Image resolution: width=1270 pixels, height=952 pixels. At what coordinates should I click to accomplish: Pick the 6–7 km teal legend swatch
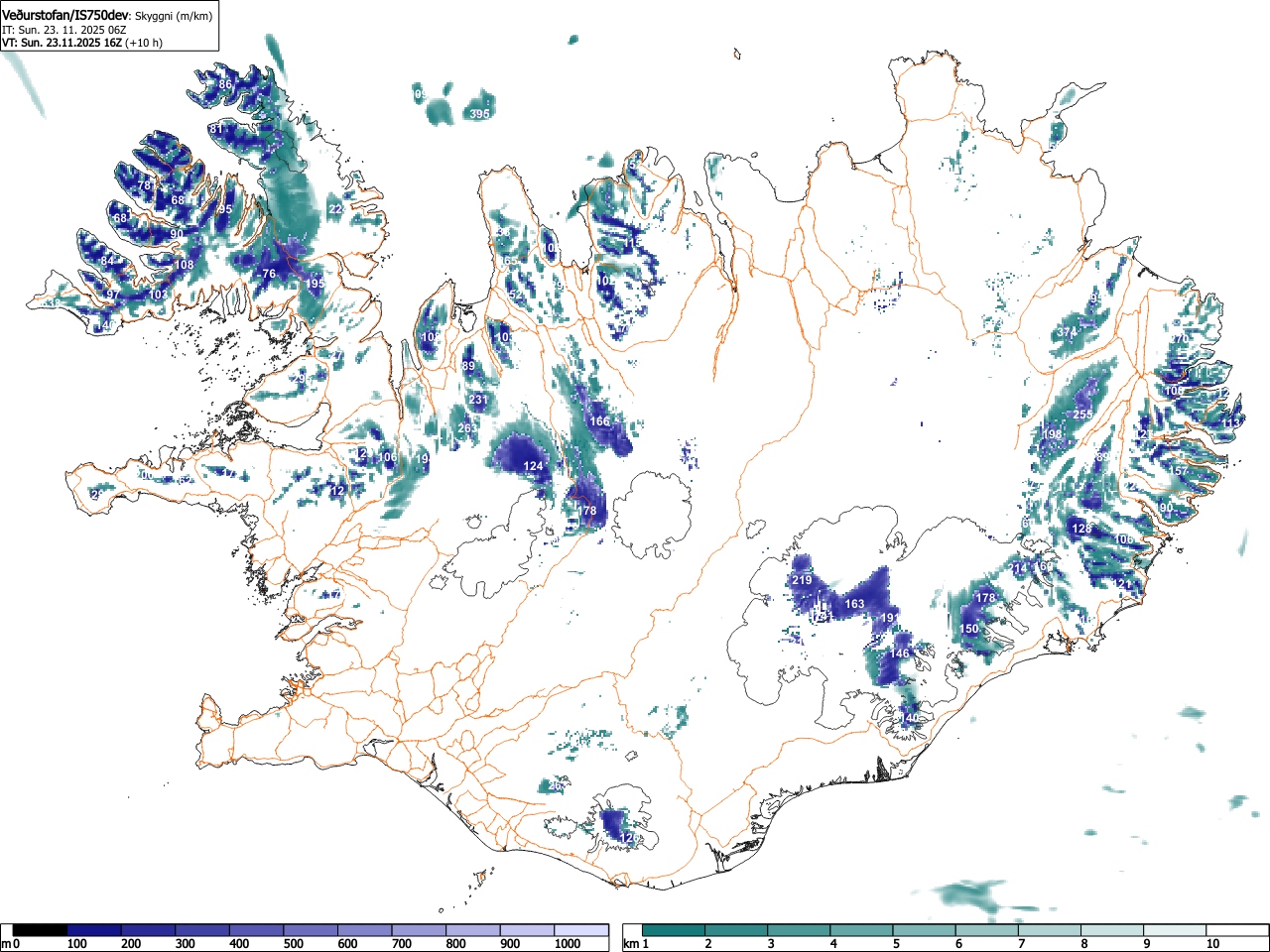987,930
